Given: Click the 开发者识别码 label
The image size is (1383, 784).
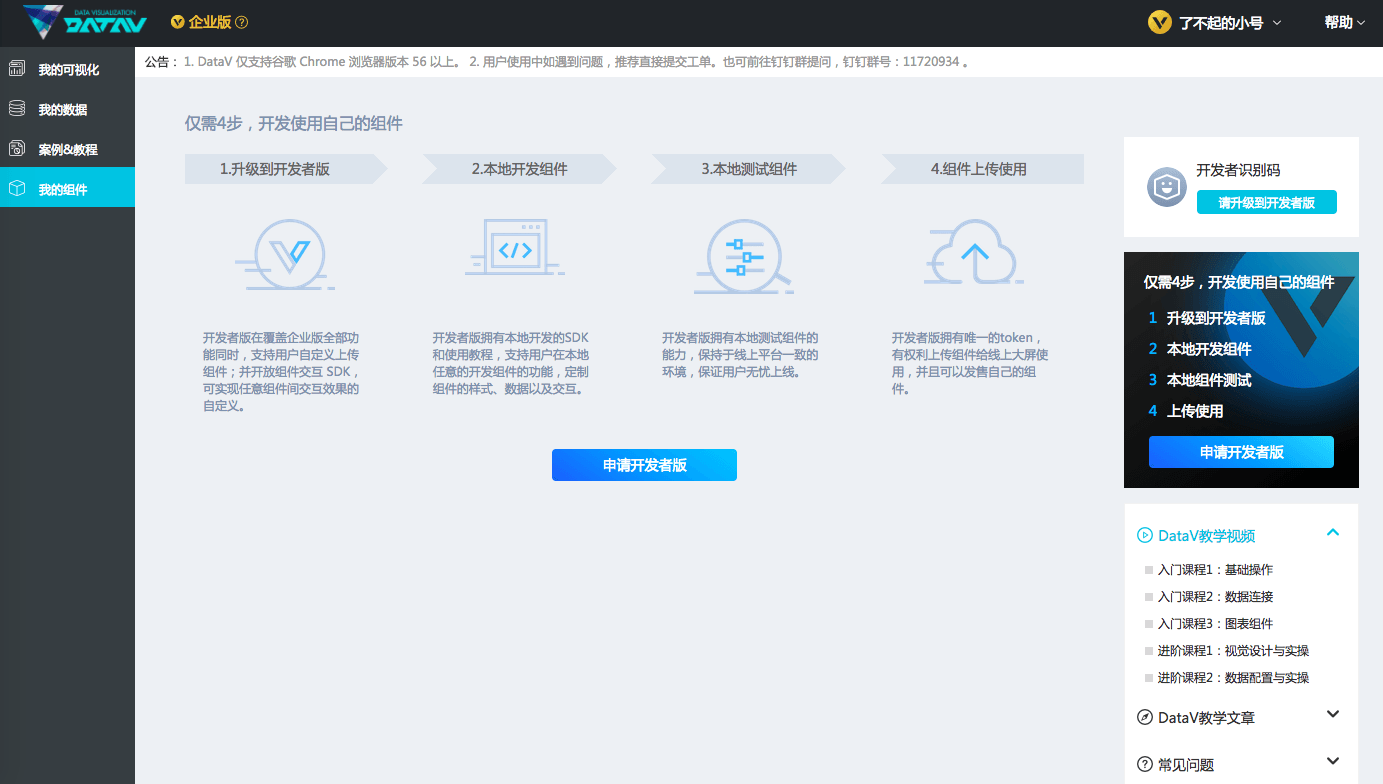Looking at the screenshot, I should click(x=1239, y=170).
